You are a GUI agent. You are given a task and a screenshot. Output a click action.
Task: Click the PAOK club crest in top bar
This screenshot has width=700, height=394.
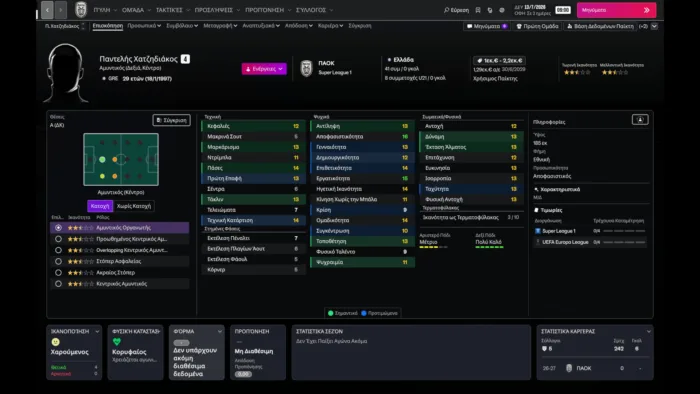click(81, 9)
